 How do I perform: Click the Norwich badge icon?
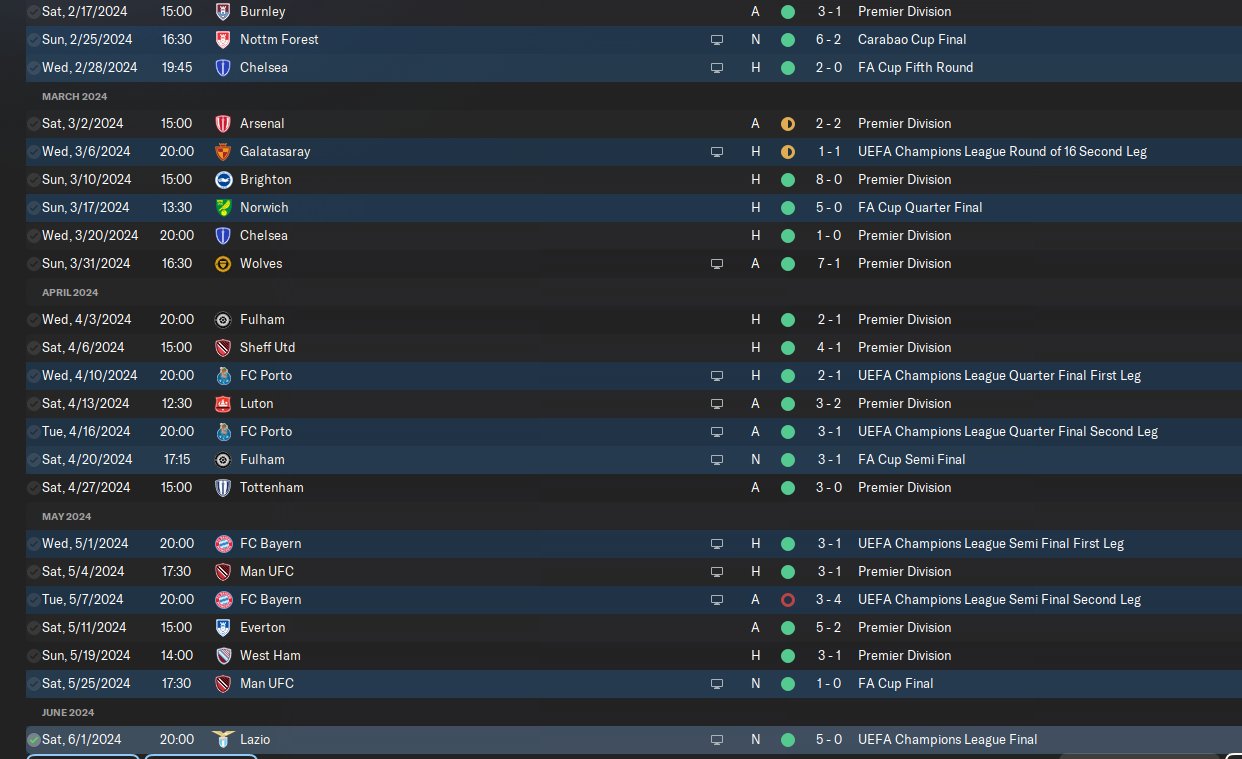[x=223, y=208]
